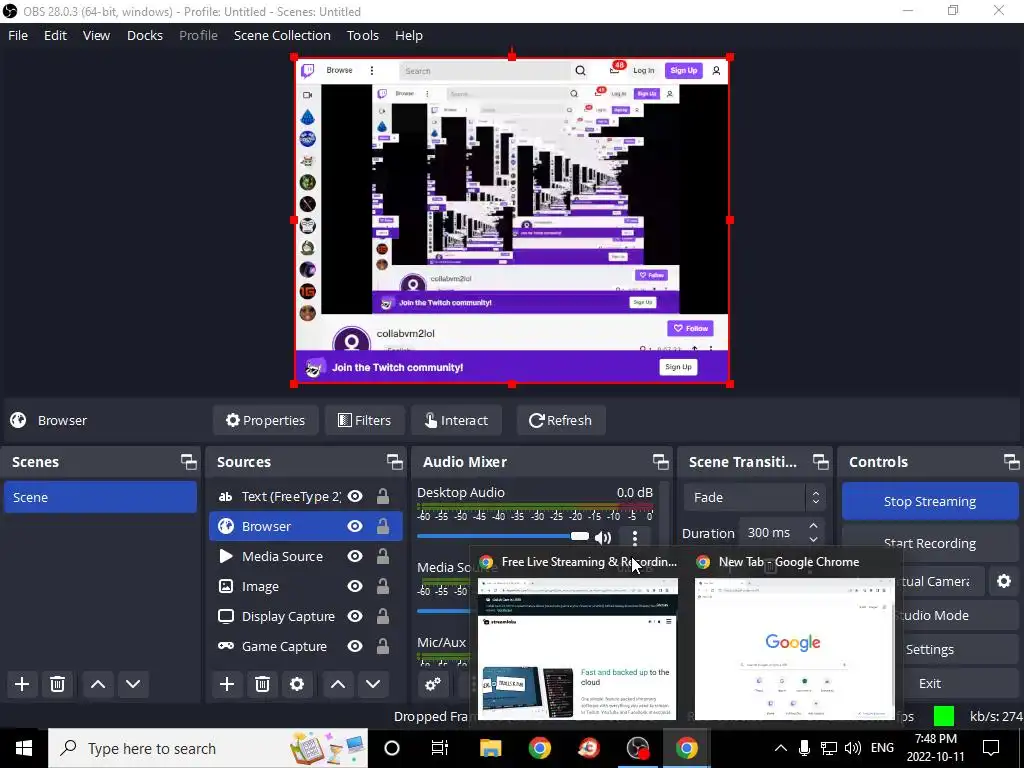This screenshot has height=768, width=1024.
Task: Hide the Display Capture source
Action: point(355,616)
